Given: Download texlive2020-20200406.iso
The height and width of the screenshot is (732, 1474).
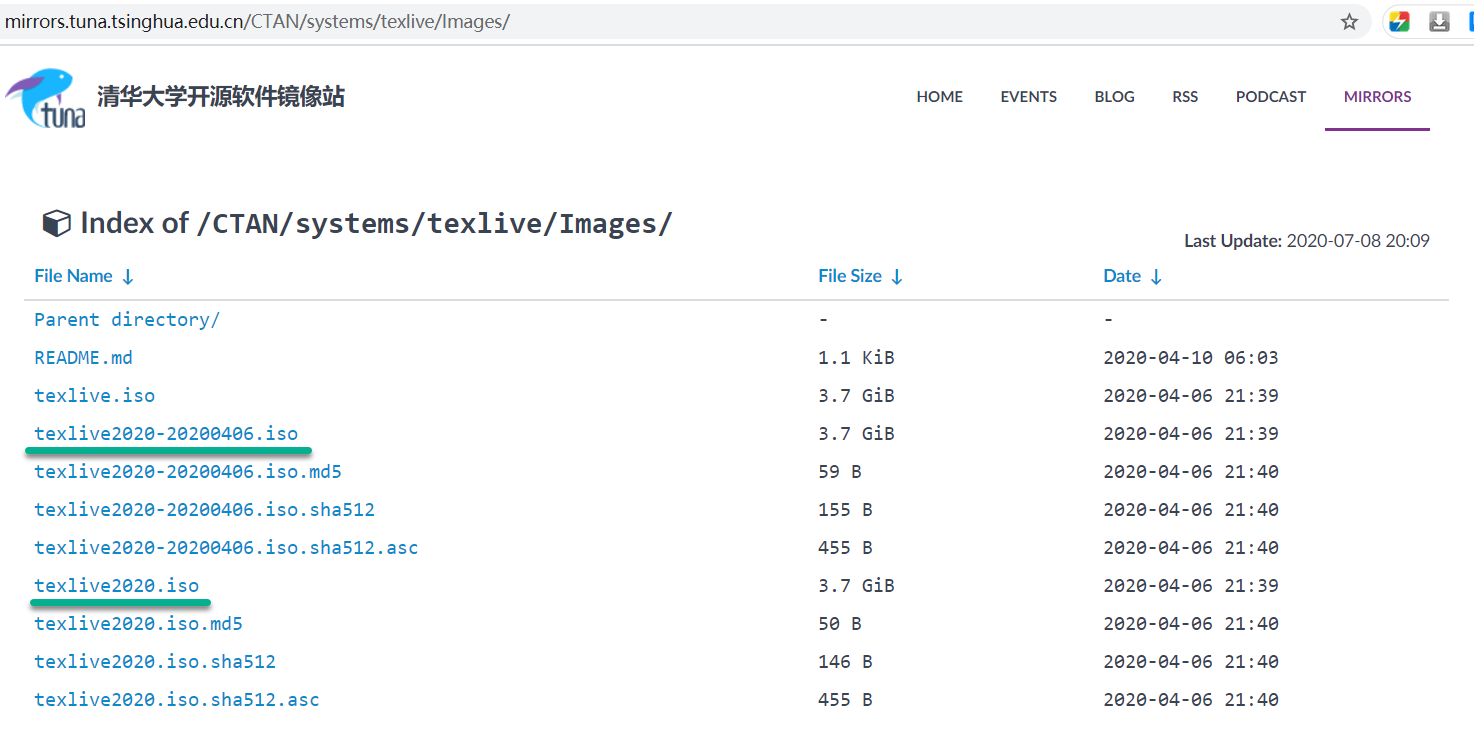Looking at the screenshot, I should click(x=166, y=434).
